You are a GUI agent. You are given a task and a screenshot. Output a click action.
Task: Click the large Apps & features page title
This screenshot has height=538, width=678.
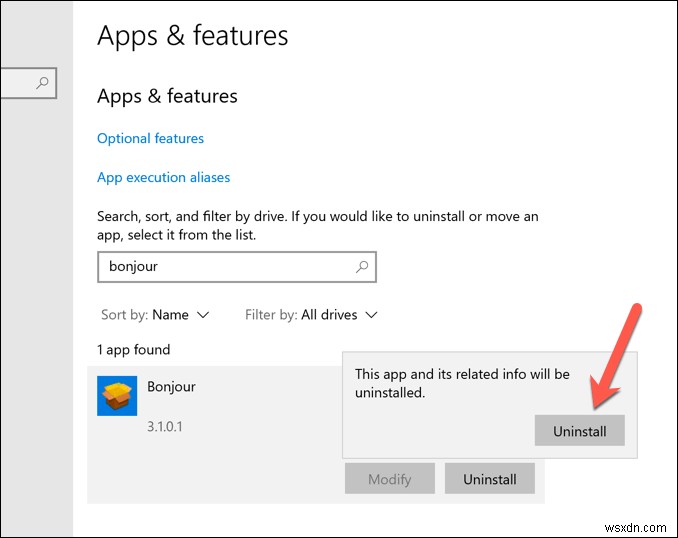pyautogui.click(x=192, y=36)
